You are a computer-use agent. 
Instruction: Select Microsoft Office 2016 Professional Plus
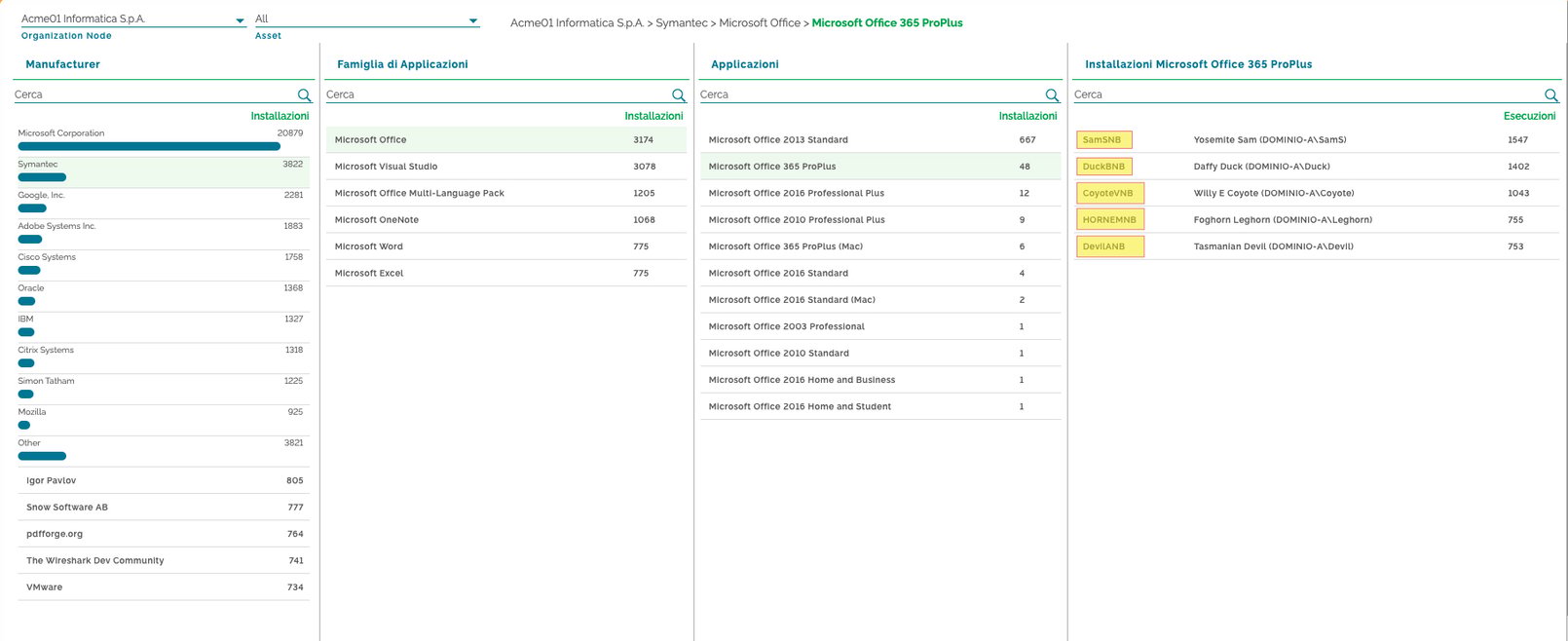click(x=880, y=193)
